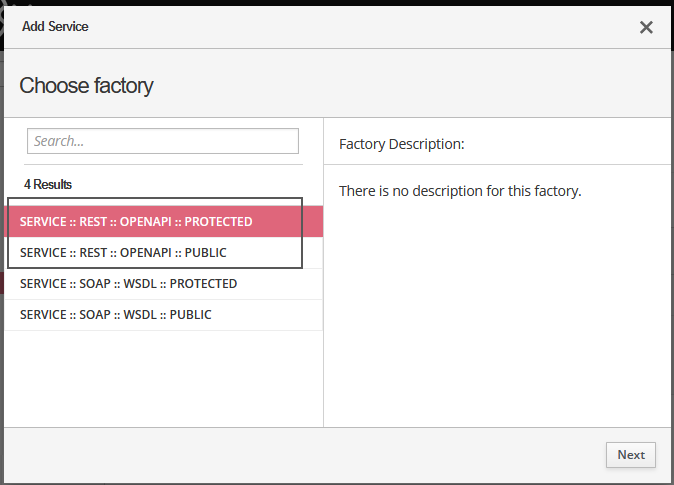Click the '4 Results' count label
This screenshot has width=674, height=485.
pos(48,185)
